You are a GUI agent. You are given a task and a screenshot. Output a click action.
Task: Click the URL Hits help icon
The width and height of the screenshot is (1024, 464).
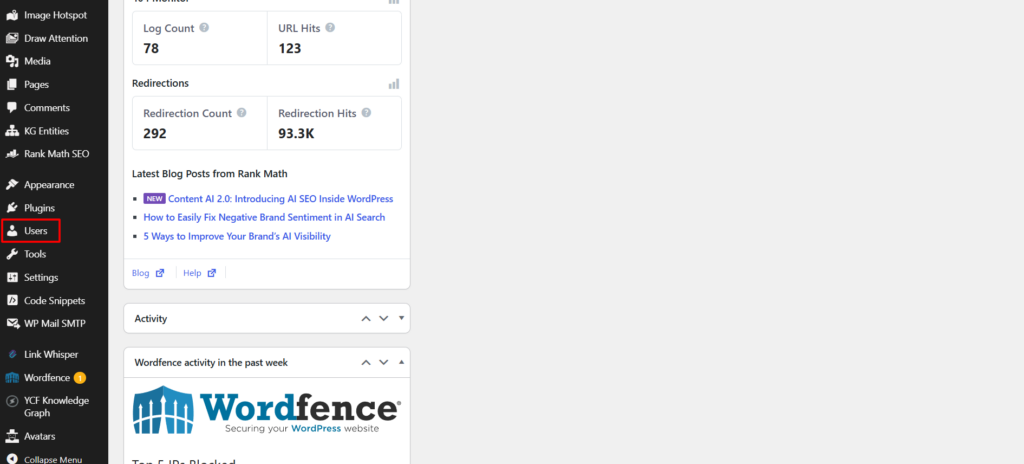(x=330, y=28)
